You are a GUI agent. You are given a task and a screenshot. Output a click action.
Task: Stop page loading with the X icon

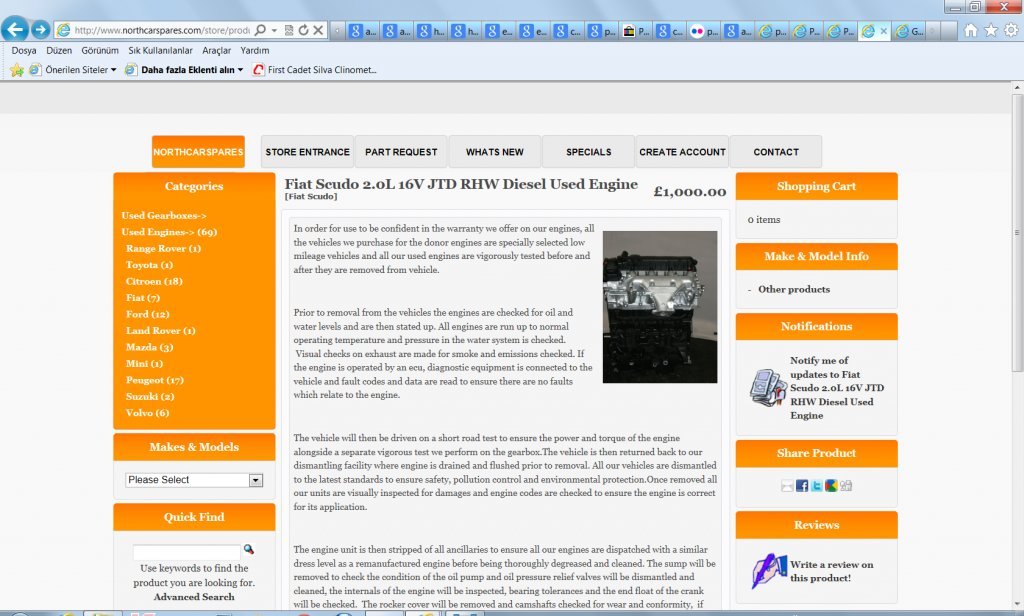tap(318, 30)
